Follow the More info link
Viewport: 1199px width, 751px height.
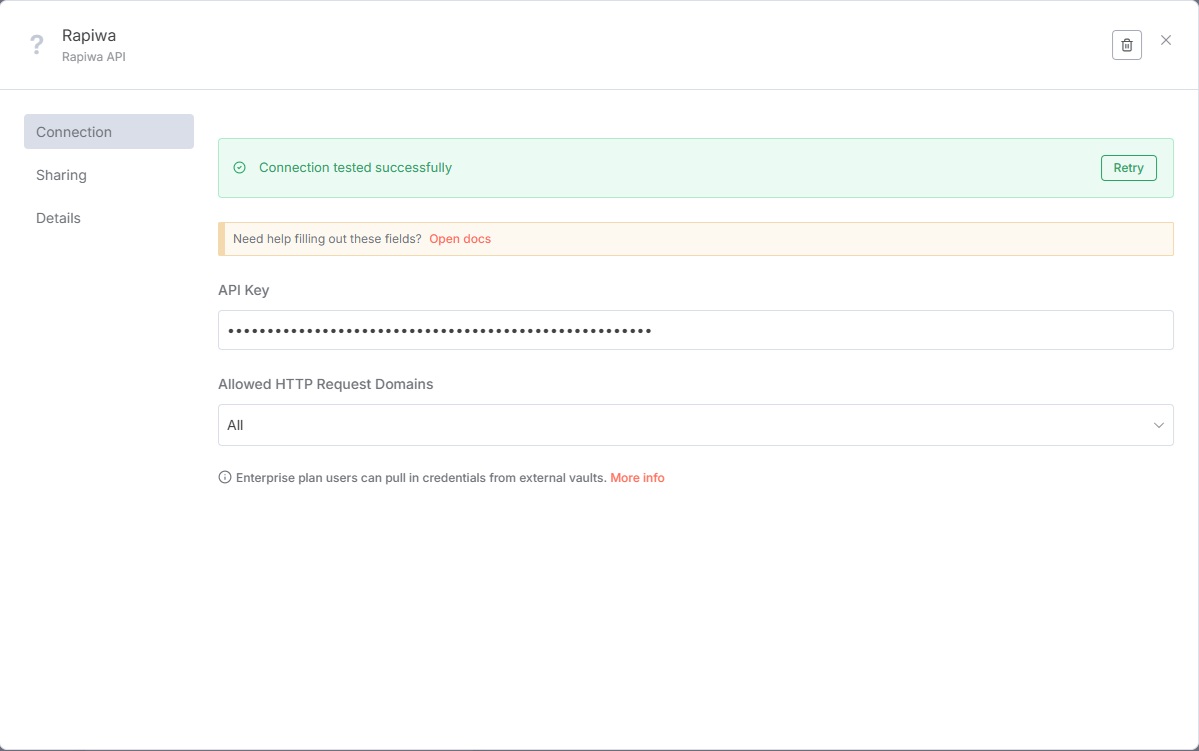click(637, 478)
